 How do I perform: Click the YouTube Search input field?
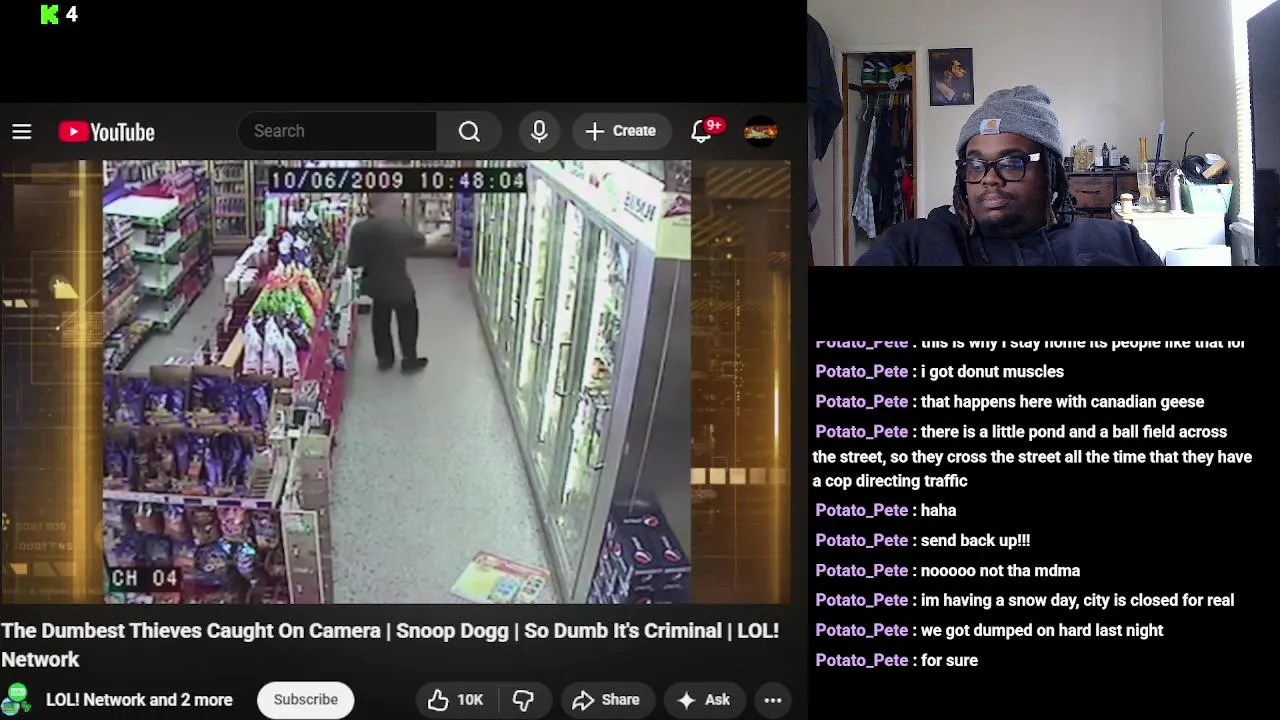[x=337, y=131]
